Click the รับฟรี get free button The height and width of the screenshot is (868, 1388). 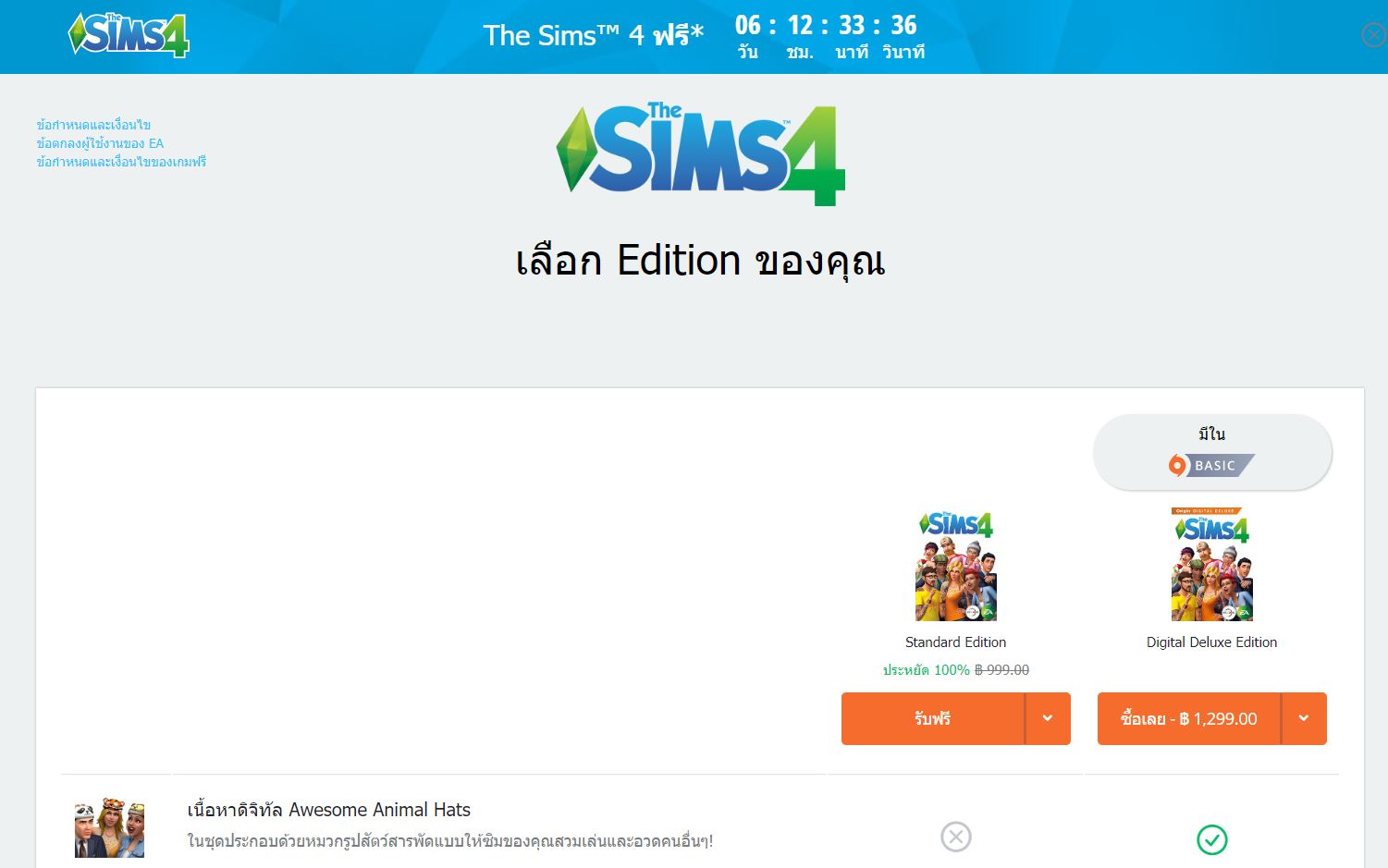click(932, 718)
